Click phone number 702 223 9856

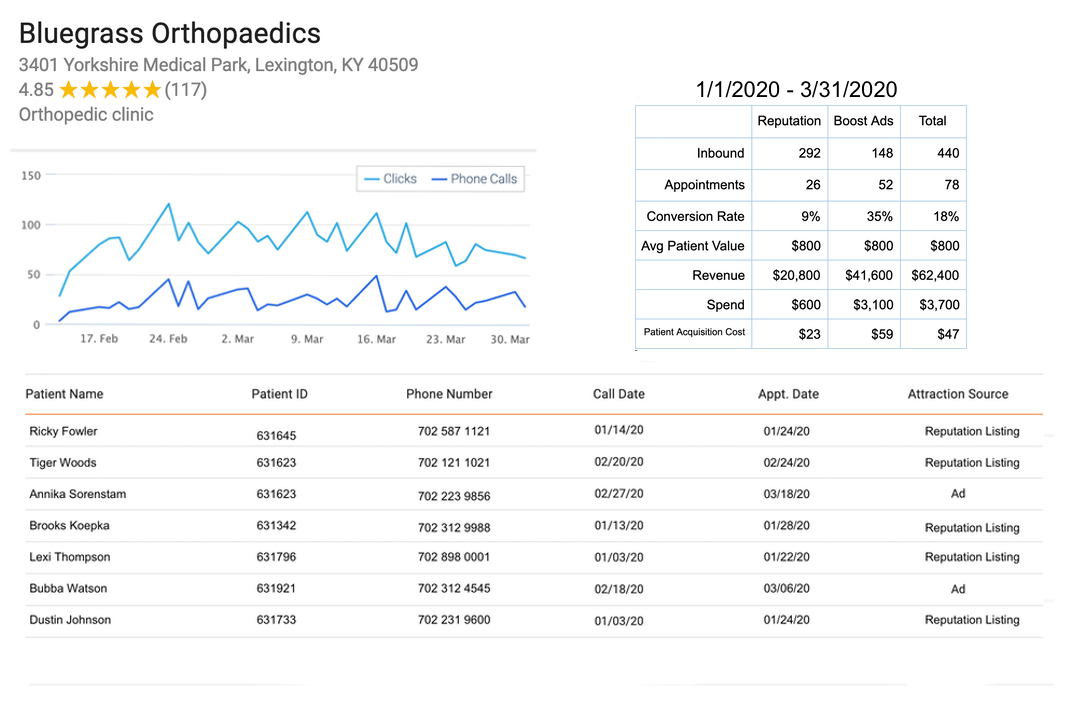click(x=454, y=496)
